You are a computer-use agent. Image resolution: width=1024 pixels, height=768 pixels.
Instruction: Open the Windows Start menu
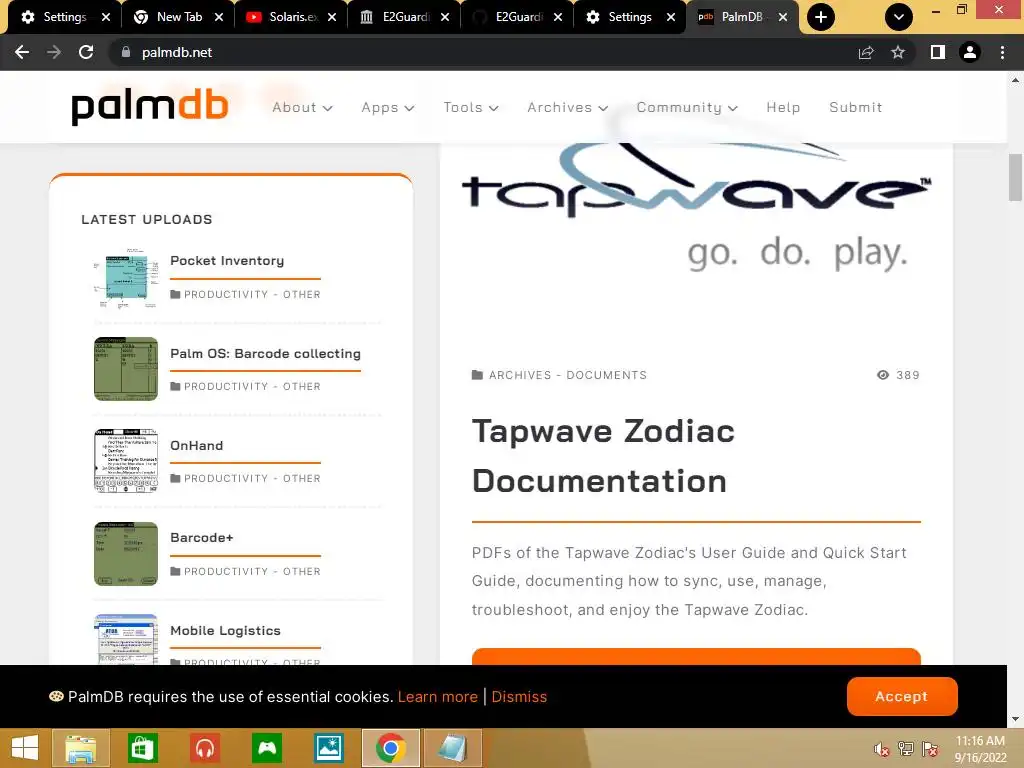pyautogui.click(x=25, y=748)
